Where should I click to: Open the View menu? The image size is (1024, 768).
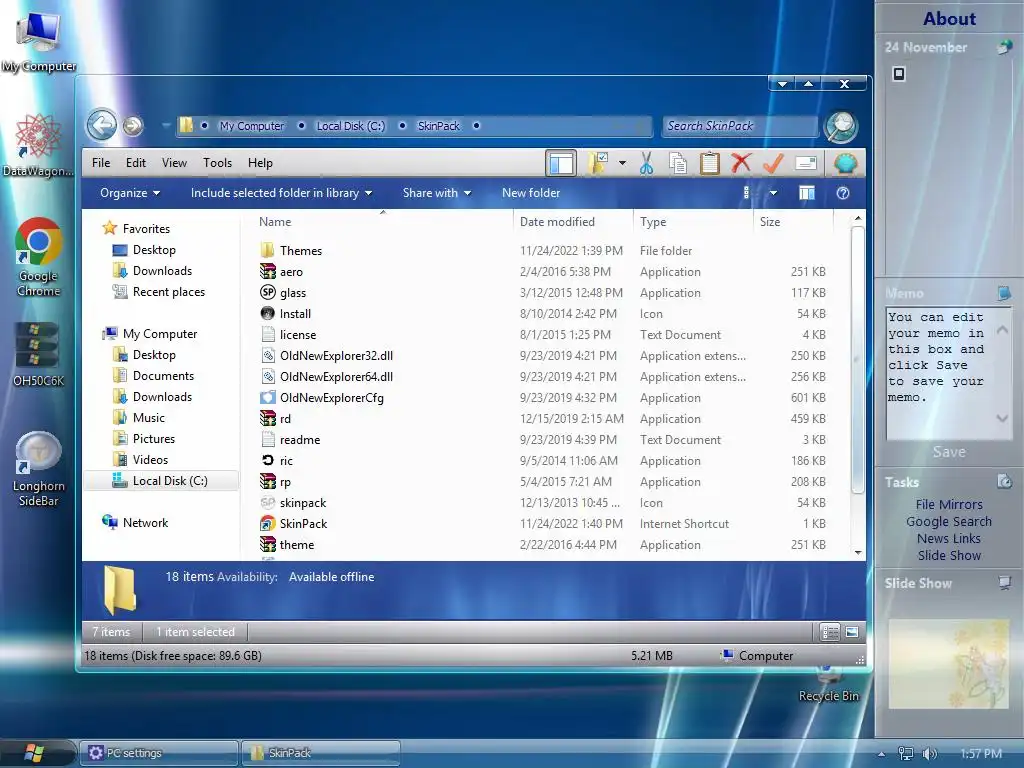(174, 163)
